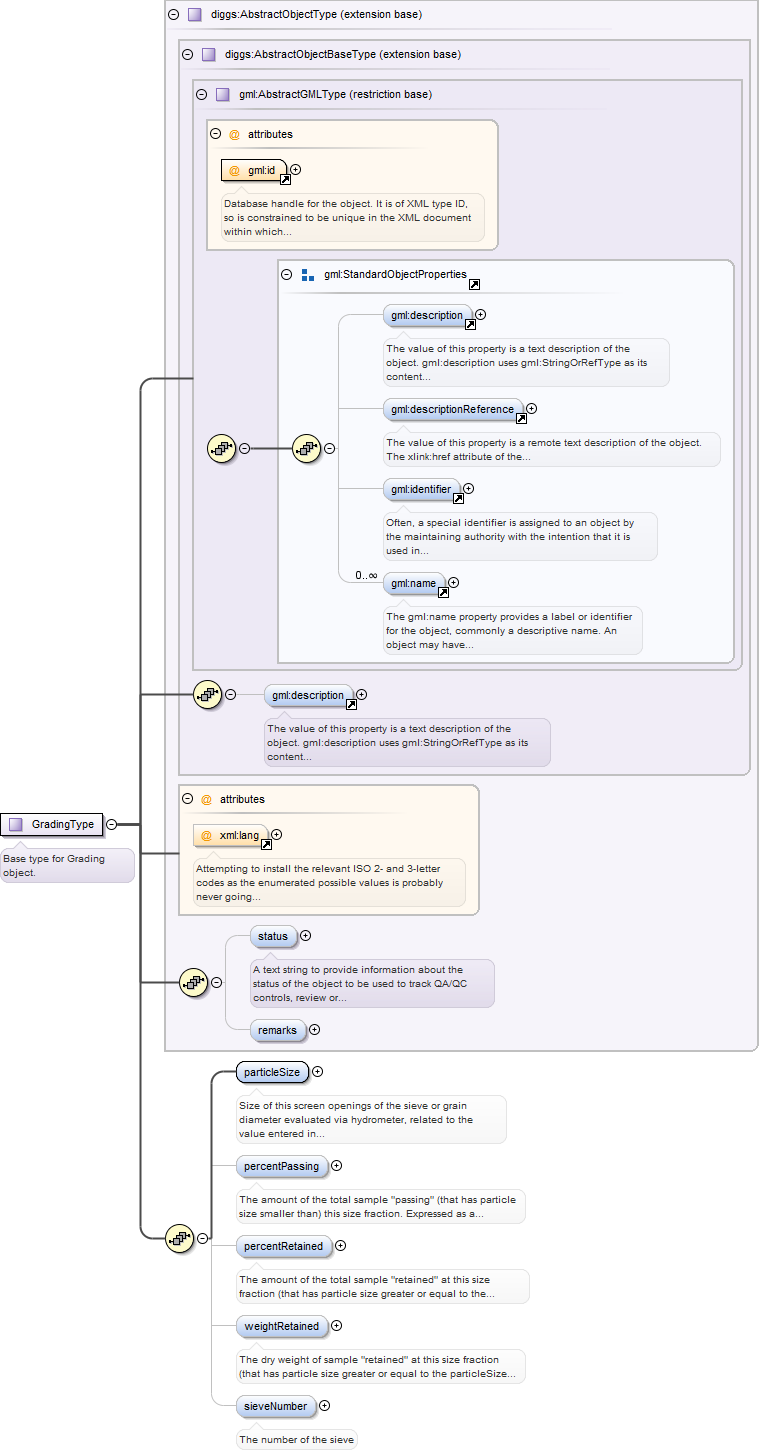Click the link arrow under gml:identifier
760x1453 pixels.
tap(458, 499)
